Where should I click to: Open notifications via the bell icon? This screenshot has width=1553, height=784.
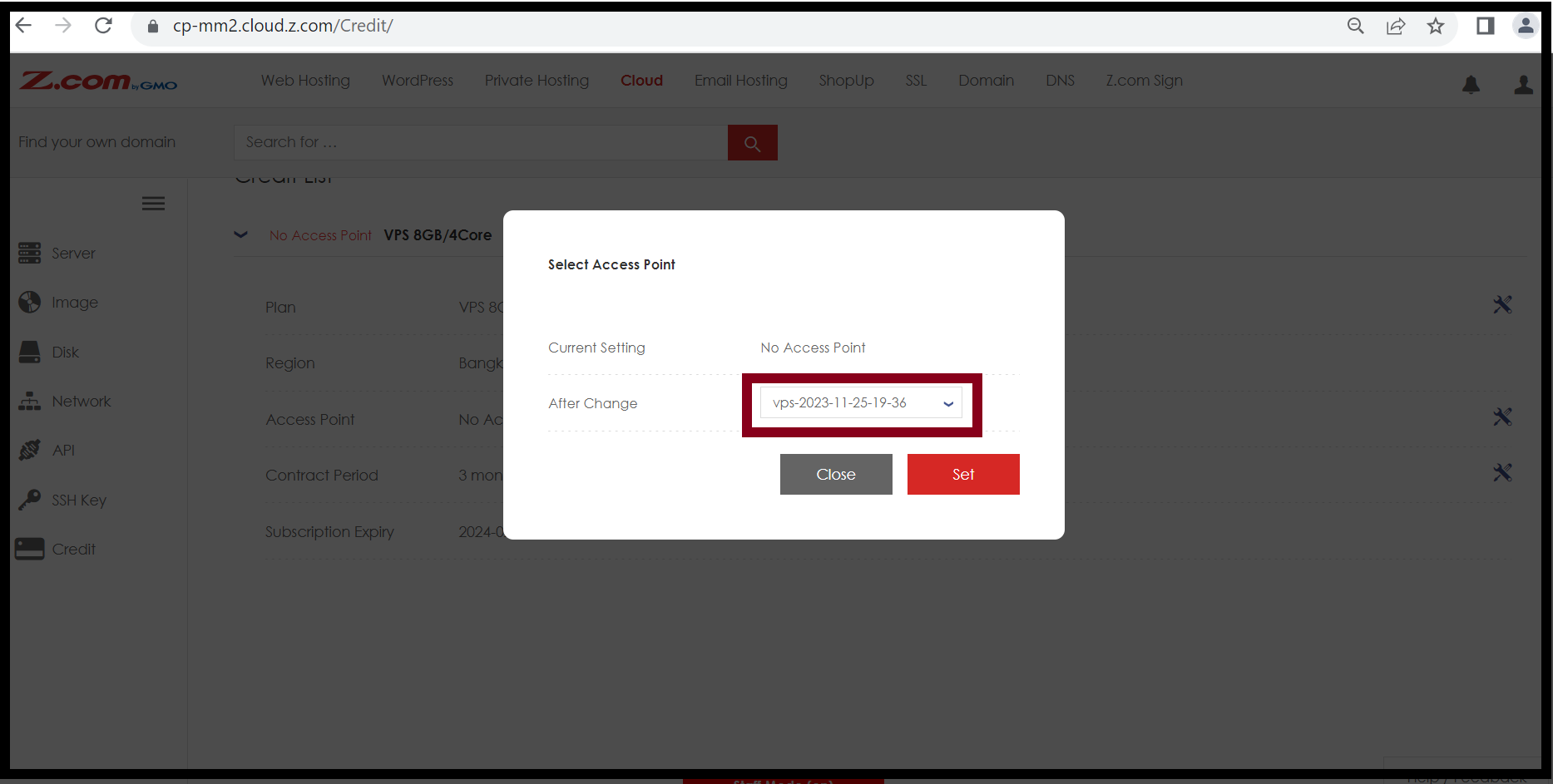(1471, 85)
